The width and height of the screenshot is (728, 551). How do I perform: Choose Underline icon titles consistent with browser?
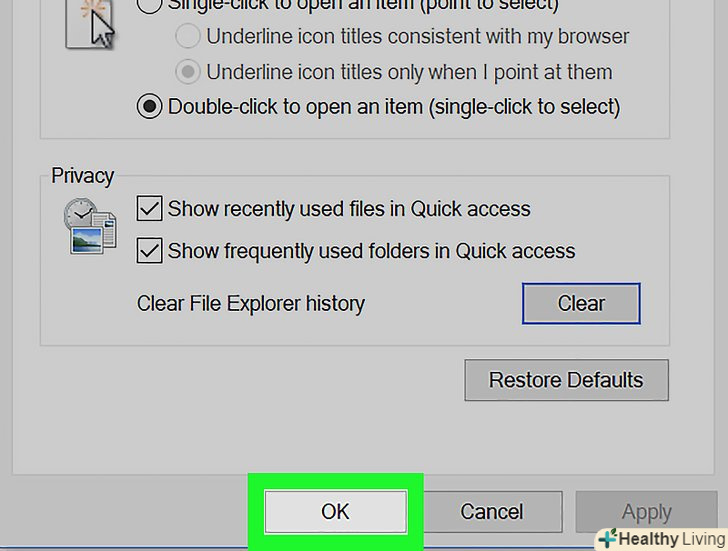[x=187, y=37]
